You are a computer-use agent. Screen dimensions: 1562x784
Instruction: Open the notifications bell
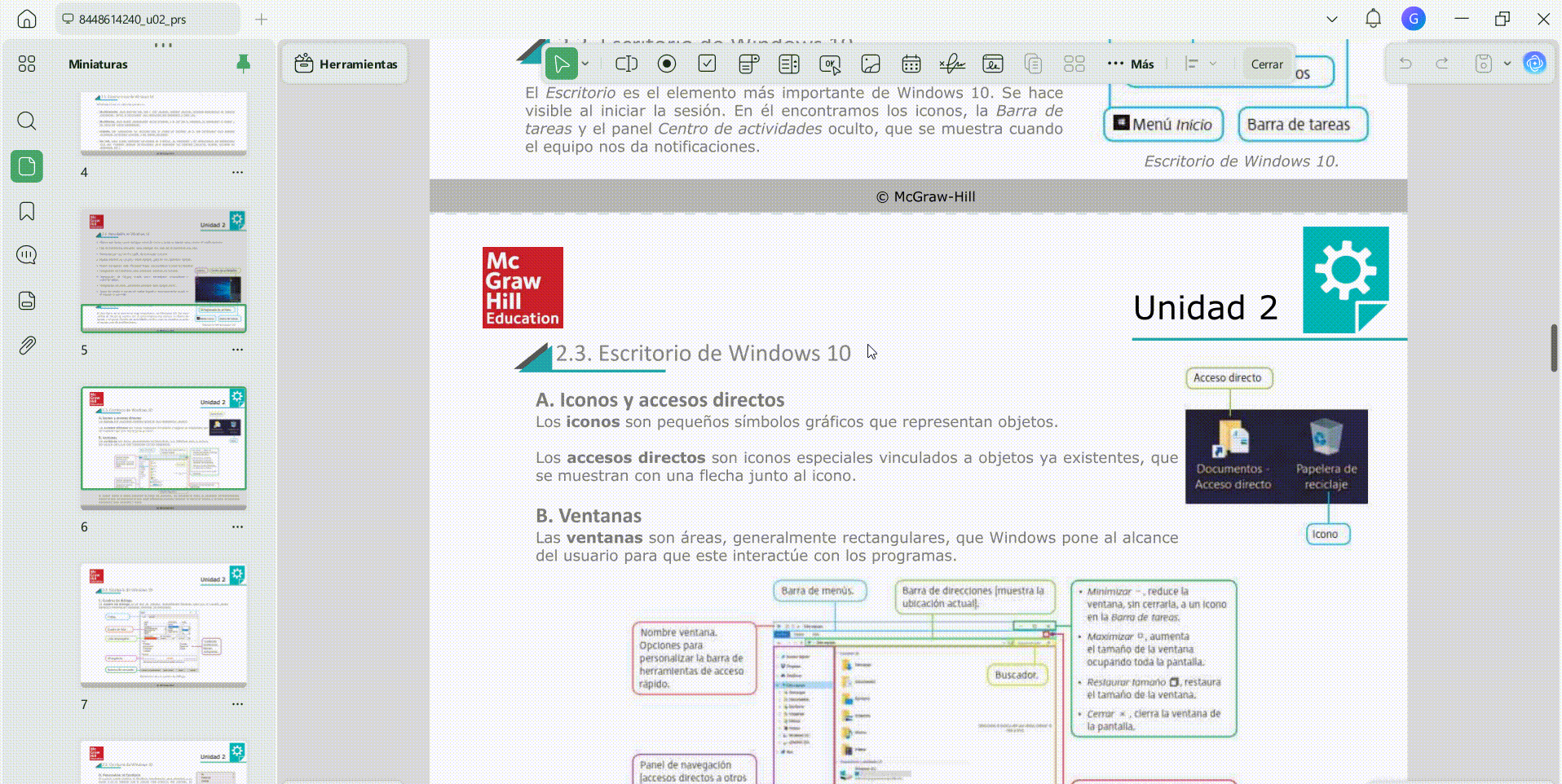[x=1374, y=19]
